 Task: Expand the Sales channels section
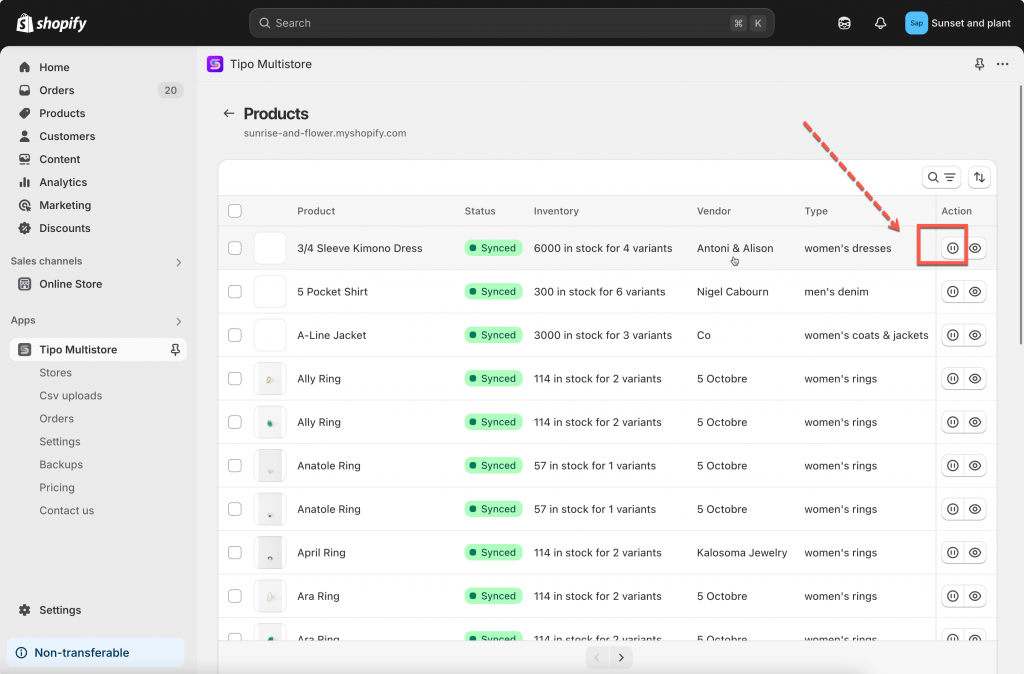(x=179, y=262)
